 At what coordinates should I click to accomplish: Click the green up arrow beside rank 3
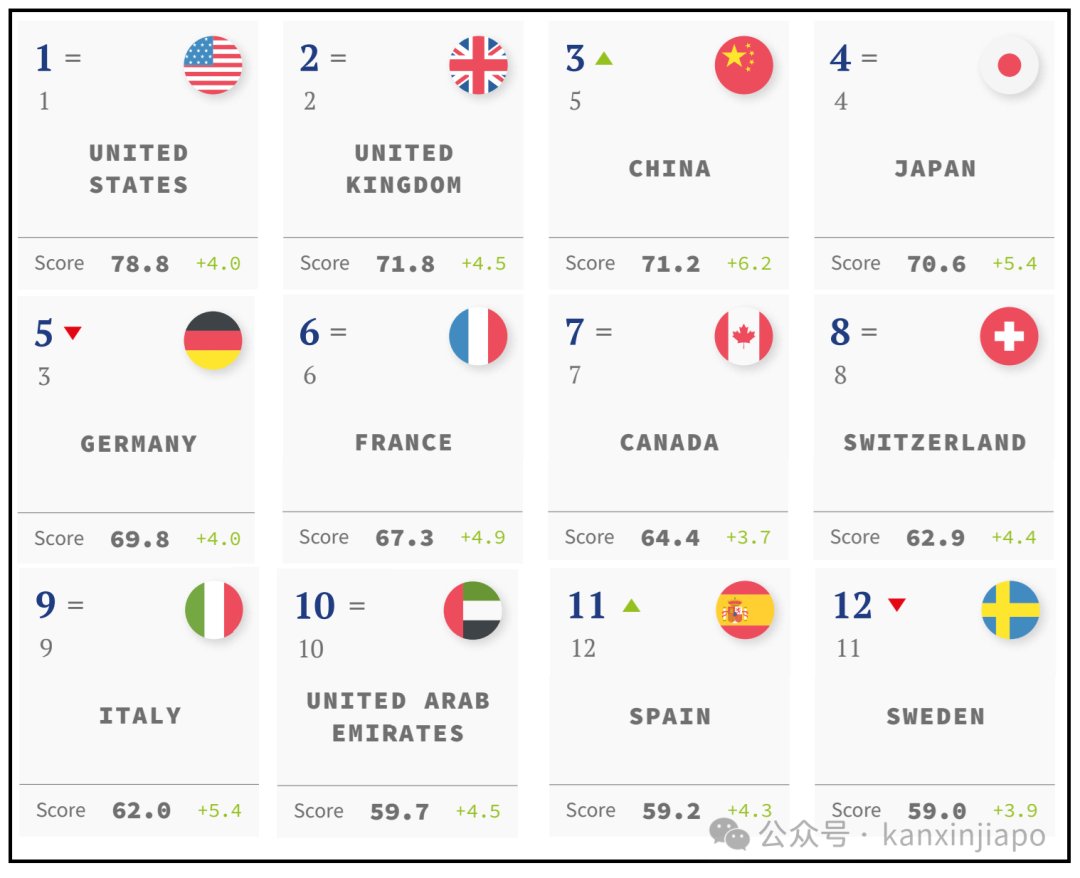point(603,58)
